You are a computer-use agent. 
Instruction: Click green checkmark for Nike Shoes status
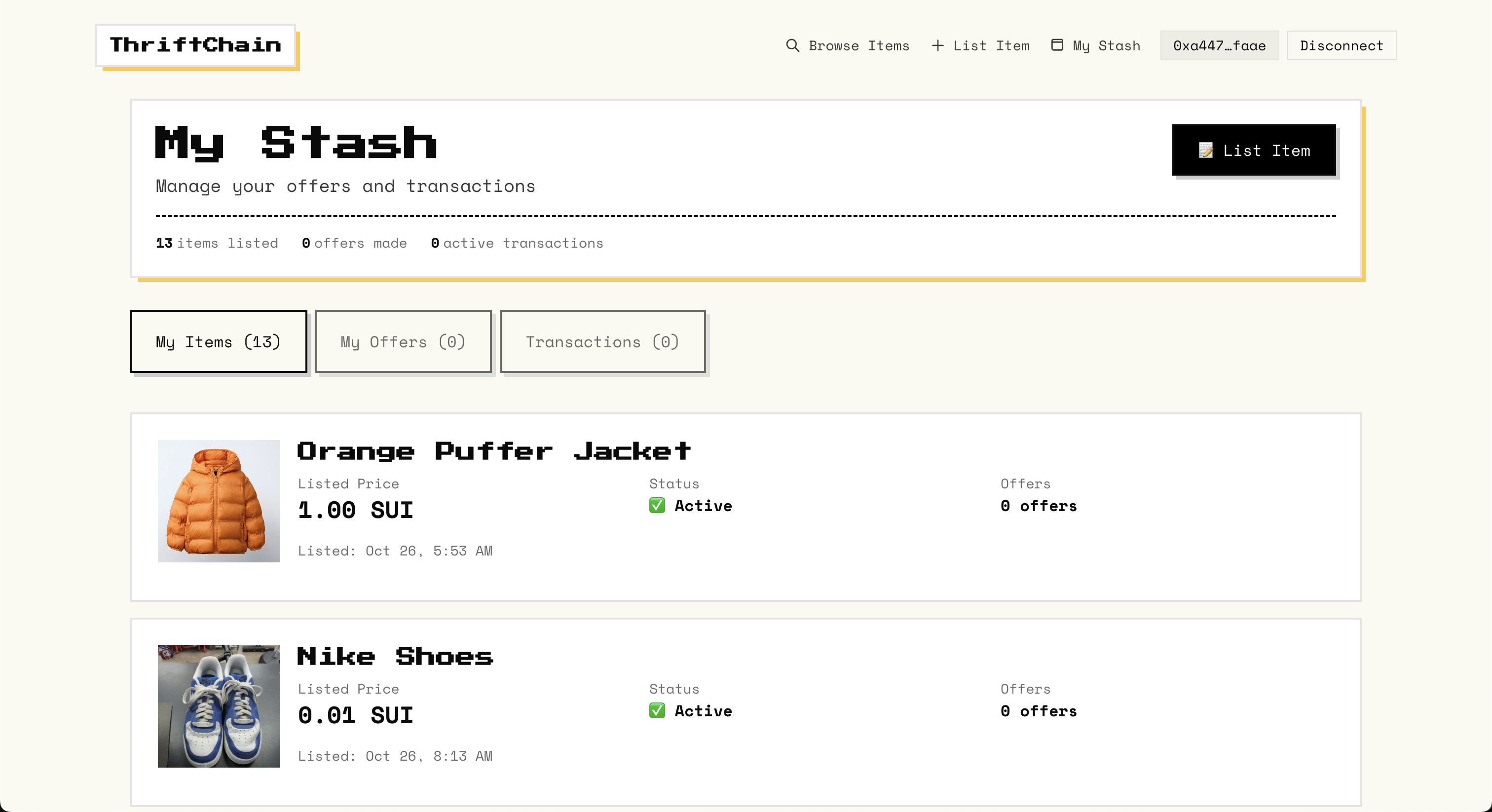tap(657, 711)
